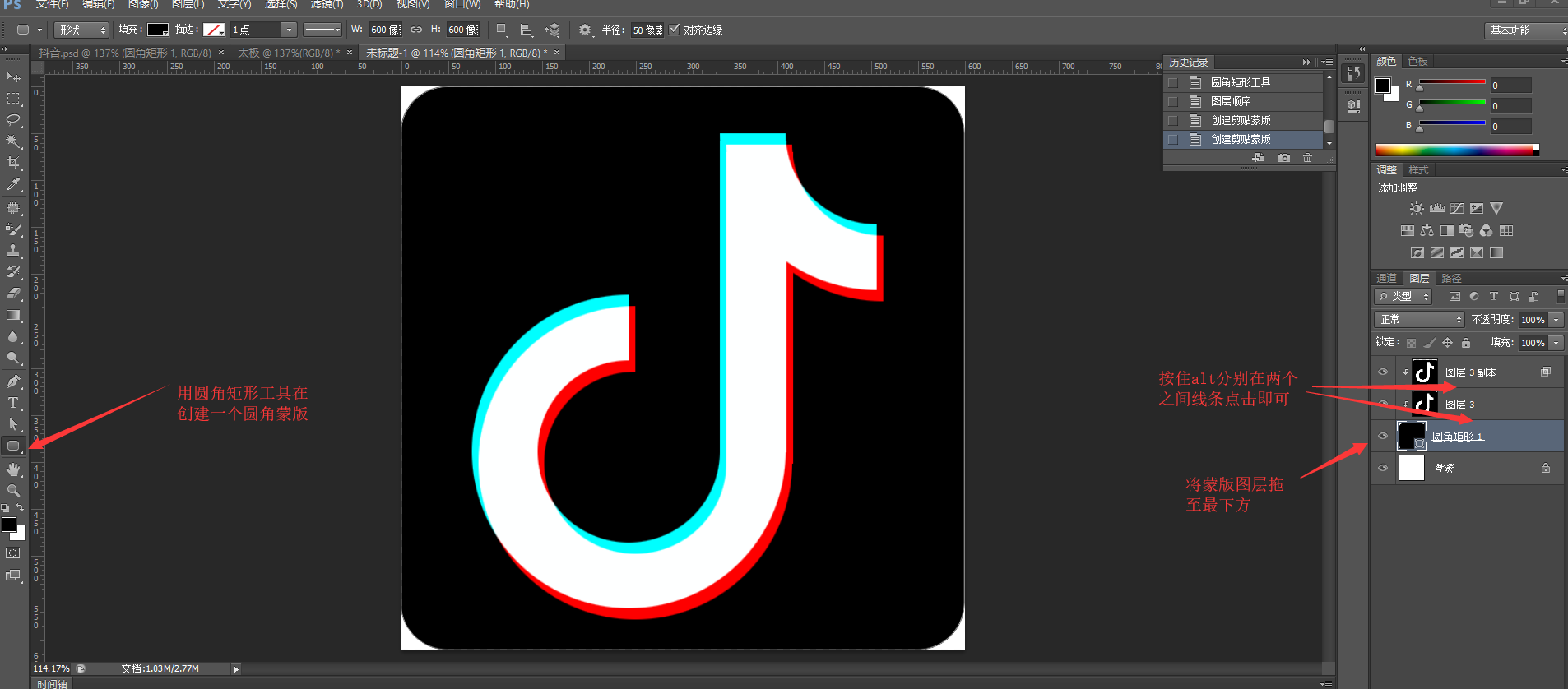
Task: Hide layer 图层 3
Action: 1383,404
